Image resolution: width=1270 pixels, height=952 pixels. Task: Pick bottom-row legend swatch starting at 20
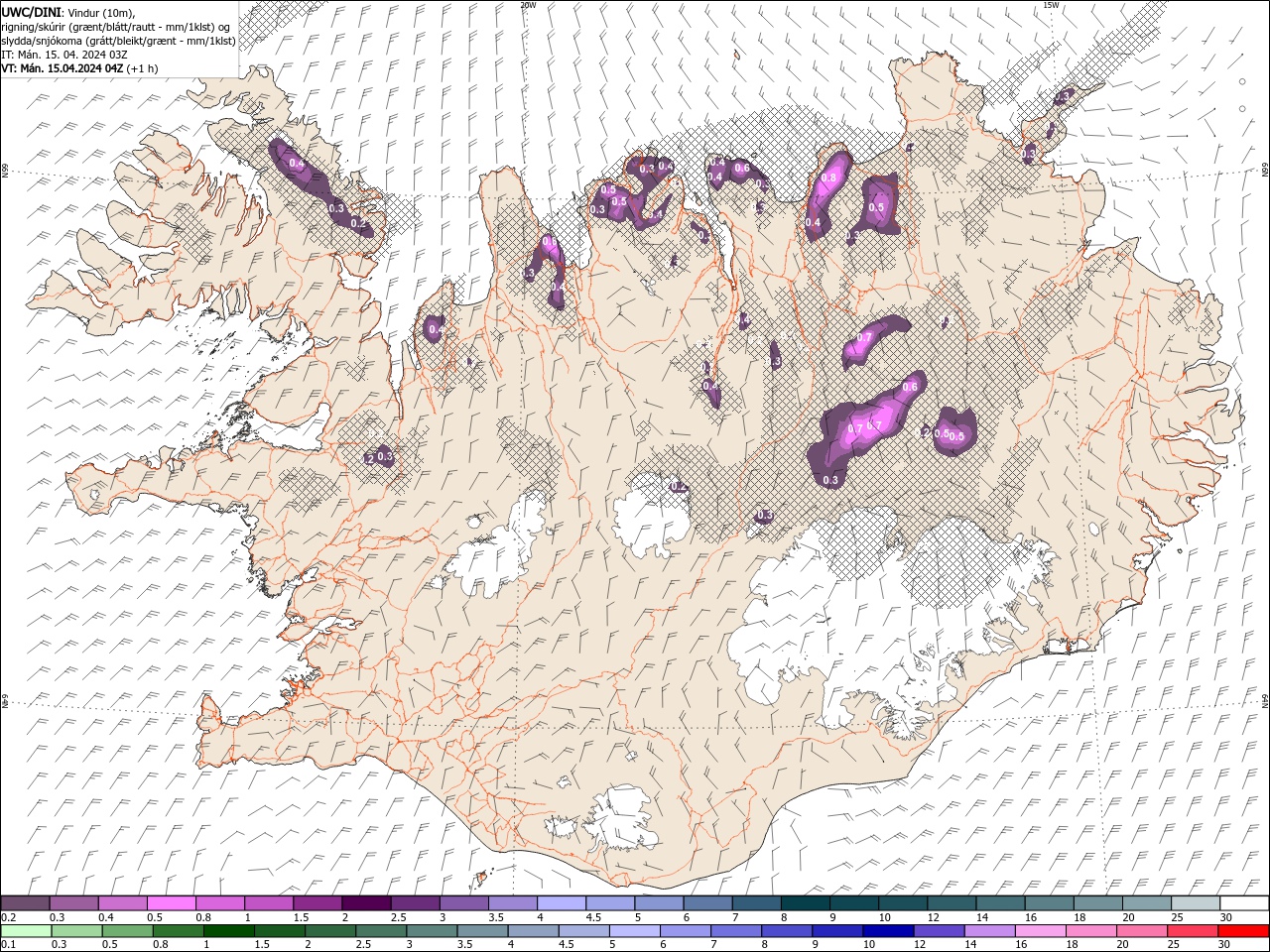click(x=1143, y=931)
